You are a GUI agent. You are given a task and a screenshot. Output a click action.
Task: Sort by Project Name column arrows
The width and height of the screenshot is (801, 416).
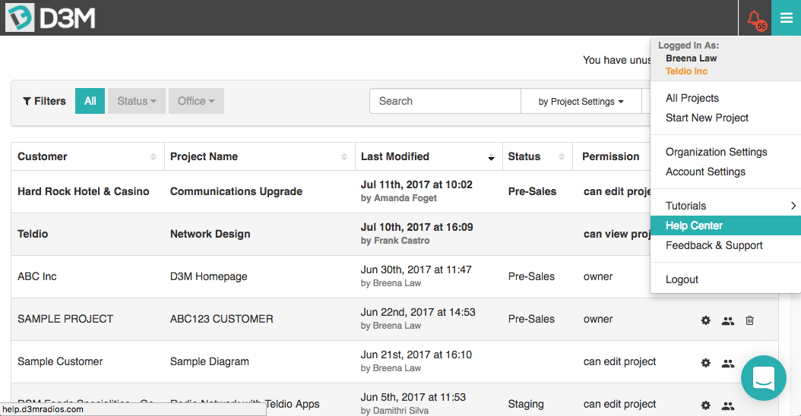(x=344, y=157)
